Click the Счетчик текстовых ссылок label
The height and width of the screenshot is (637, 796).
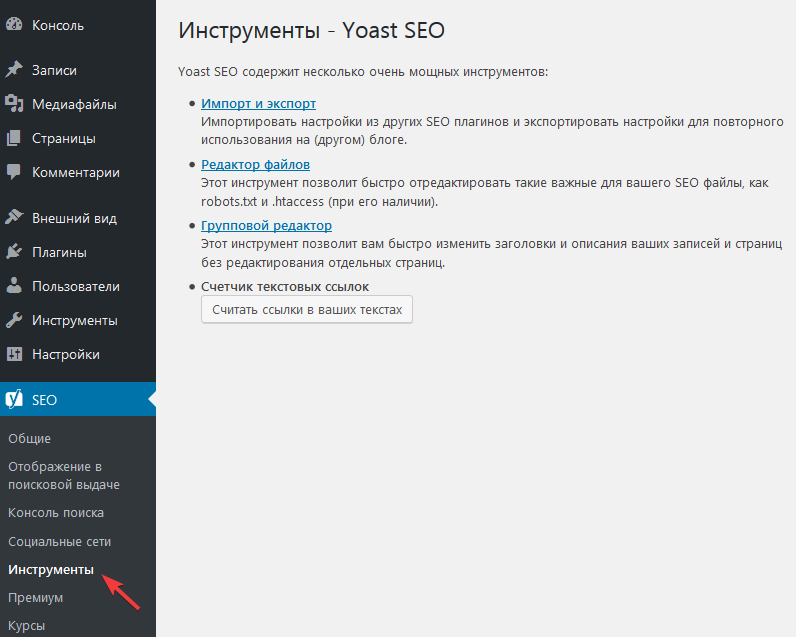coord(285,286)
